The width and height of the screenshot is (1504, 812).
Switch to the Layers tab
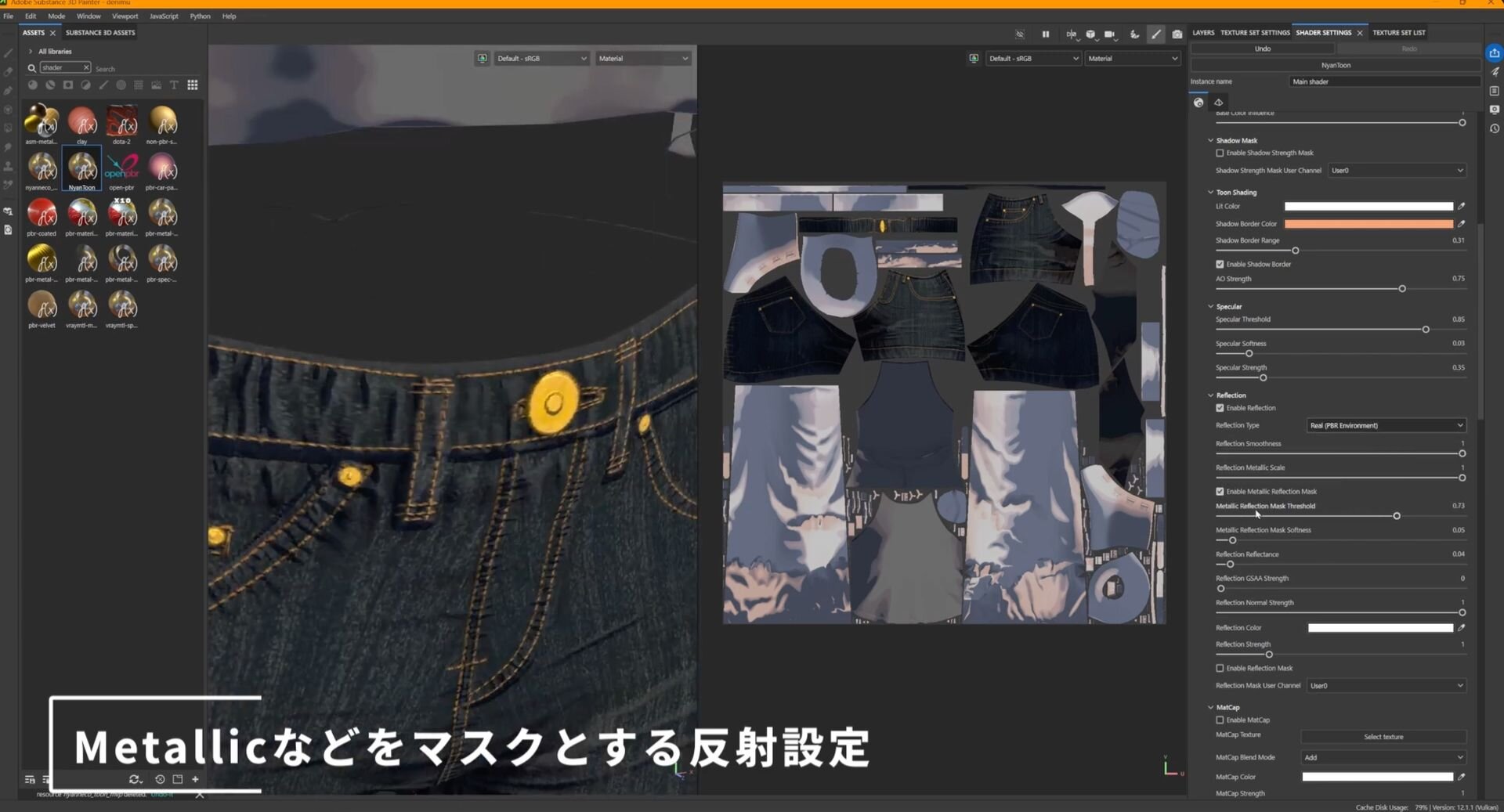[x=1203, y=33]
